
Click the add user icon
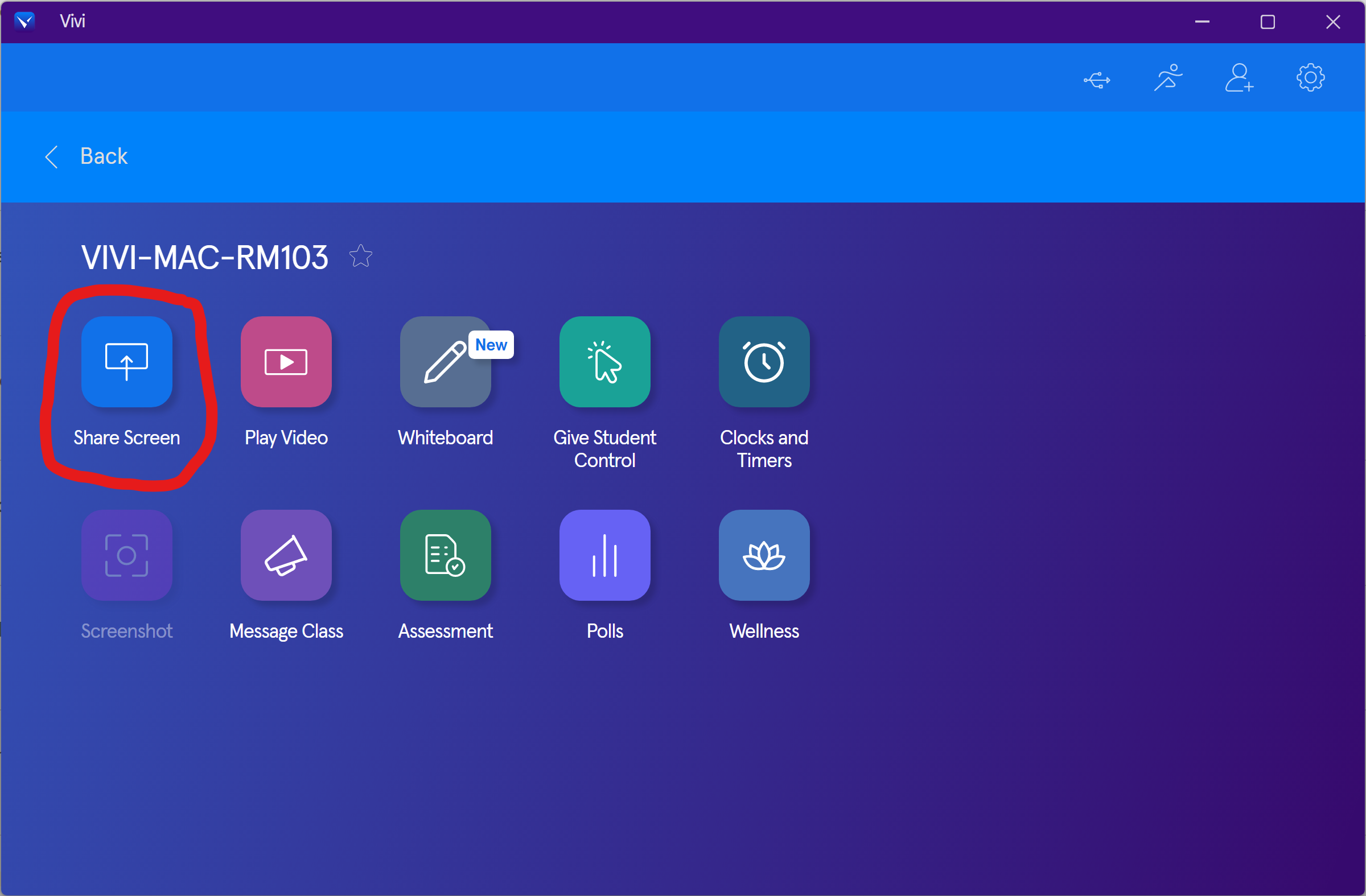point(1239,77)
